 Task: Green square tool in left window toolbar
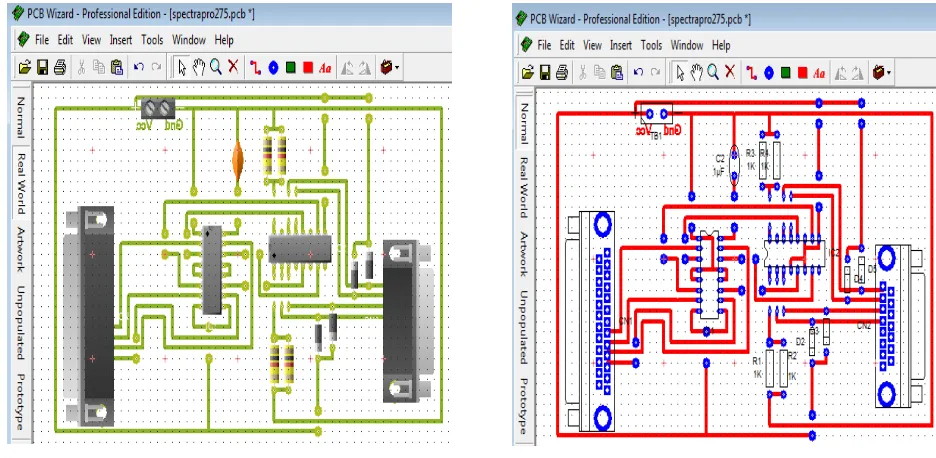click(291, 67)
